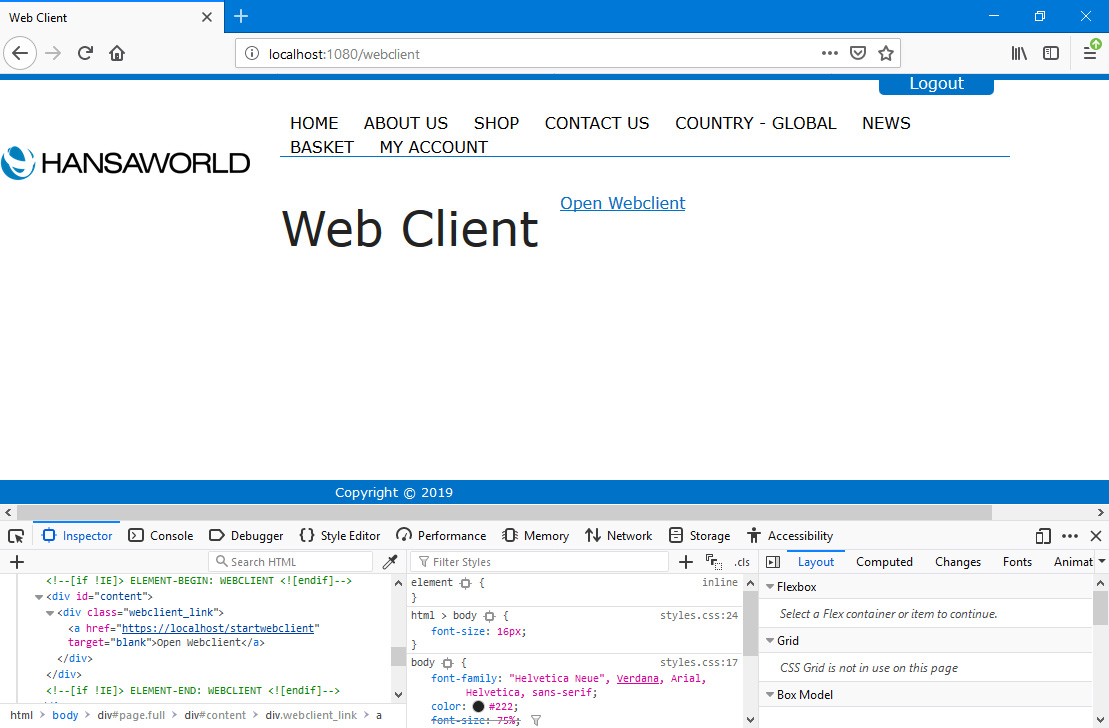Select the Computed sidebar tab

click(884, 562)
